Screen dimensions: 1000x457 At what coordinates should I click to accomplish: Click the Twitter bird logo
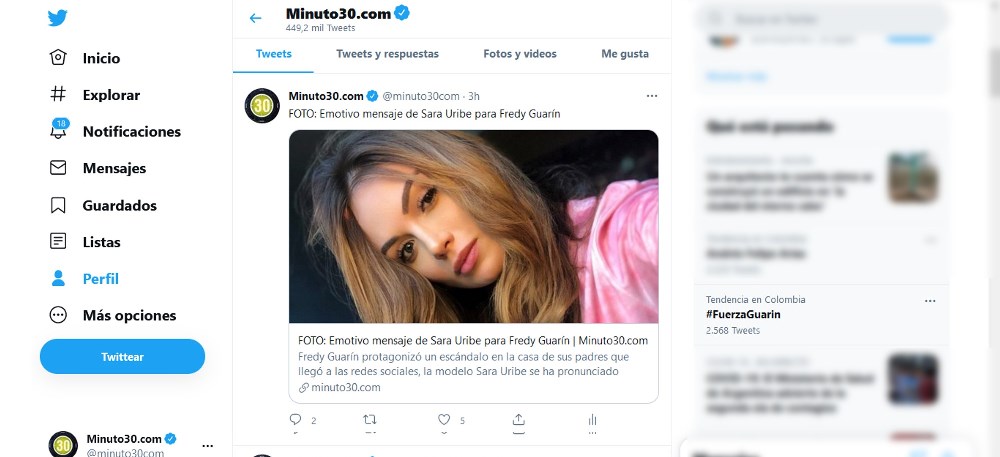(x=57, y=18)
